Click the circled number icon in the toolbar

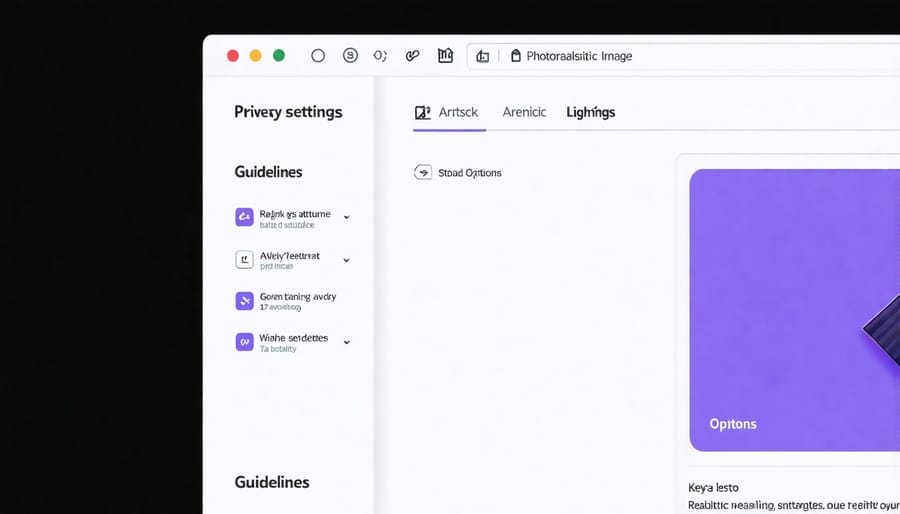coord(350,55)
